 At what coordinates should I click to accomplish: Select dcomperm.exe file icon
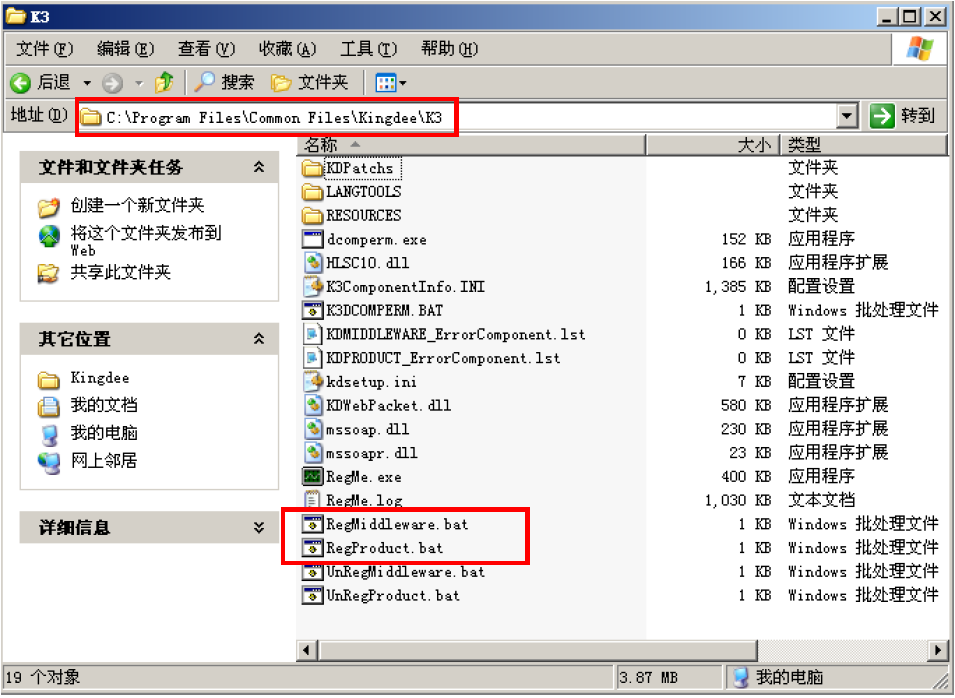pyautogui.click(x=312, y=239)
